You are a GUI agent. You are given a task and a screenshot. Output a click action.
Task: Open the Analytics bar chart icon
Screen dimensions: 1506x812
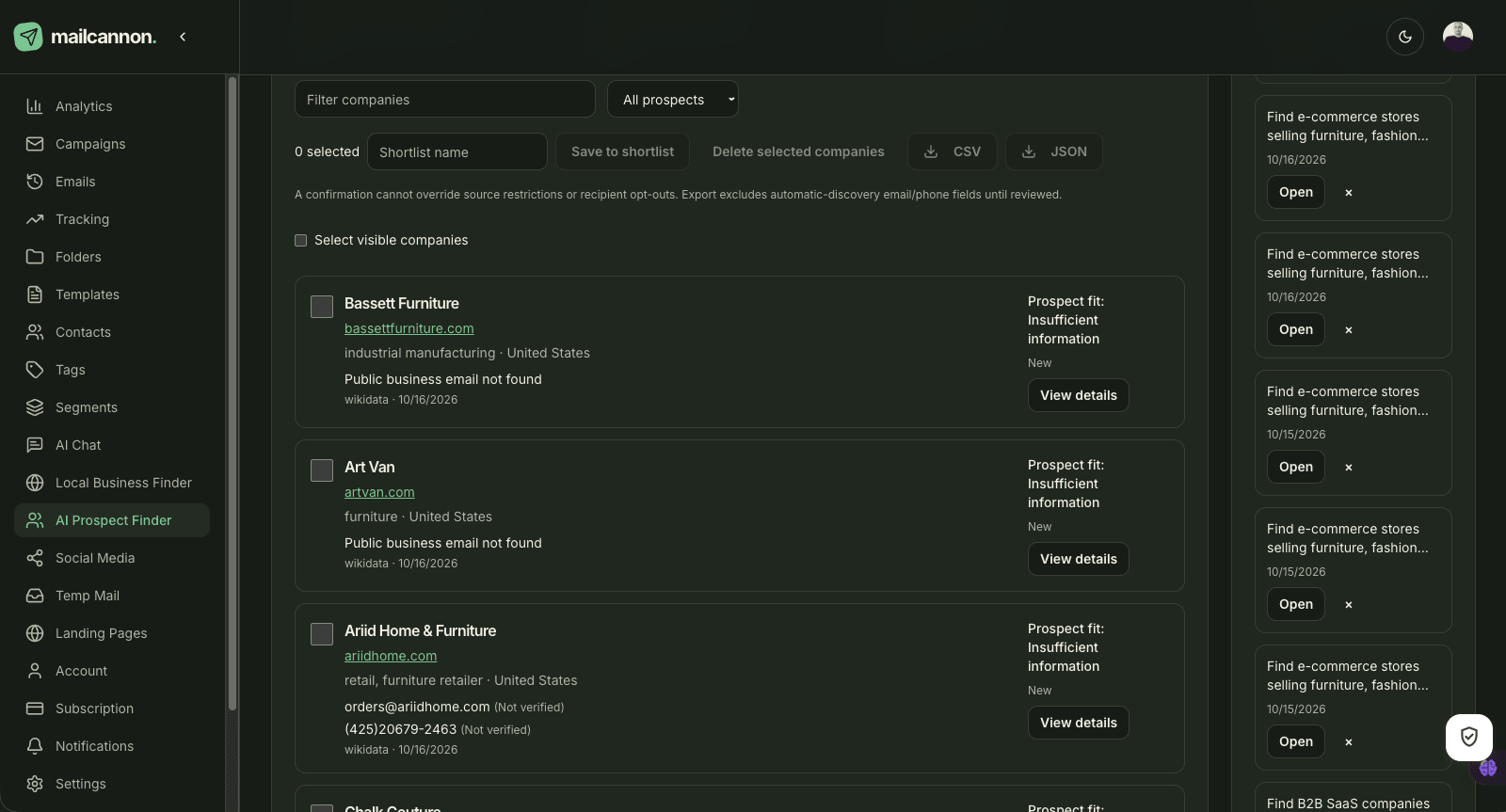35,106
